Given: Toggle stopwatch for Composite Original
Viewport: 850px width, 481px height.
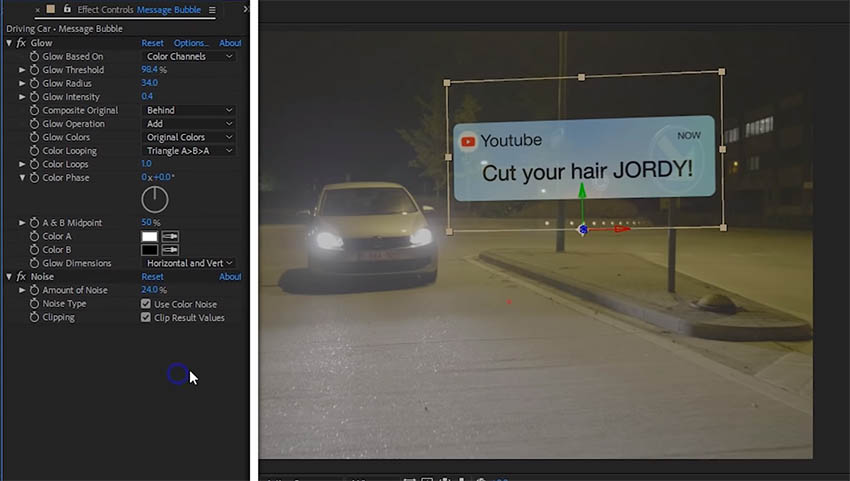Looking at the screenshot, I should [x=34, y=111].
